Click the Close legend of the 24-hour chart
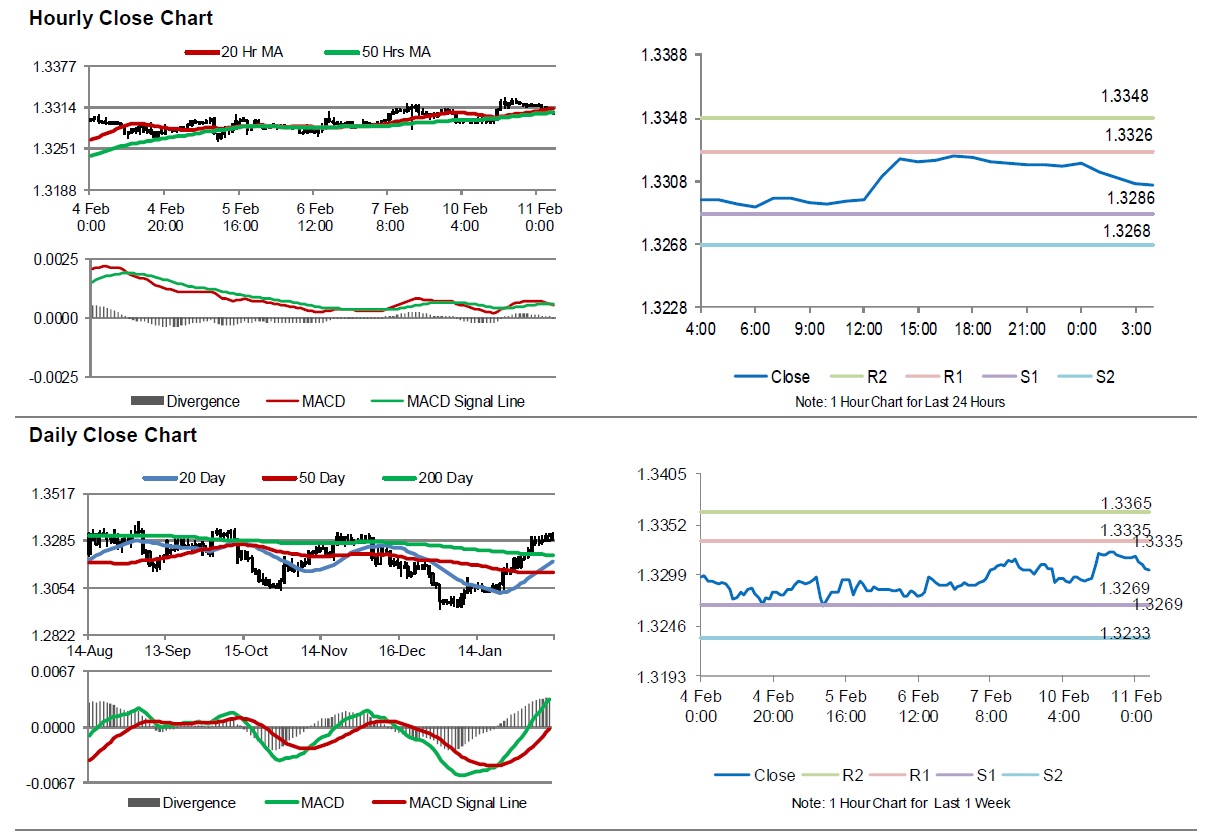 (x=772, y=377)
